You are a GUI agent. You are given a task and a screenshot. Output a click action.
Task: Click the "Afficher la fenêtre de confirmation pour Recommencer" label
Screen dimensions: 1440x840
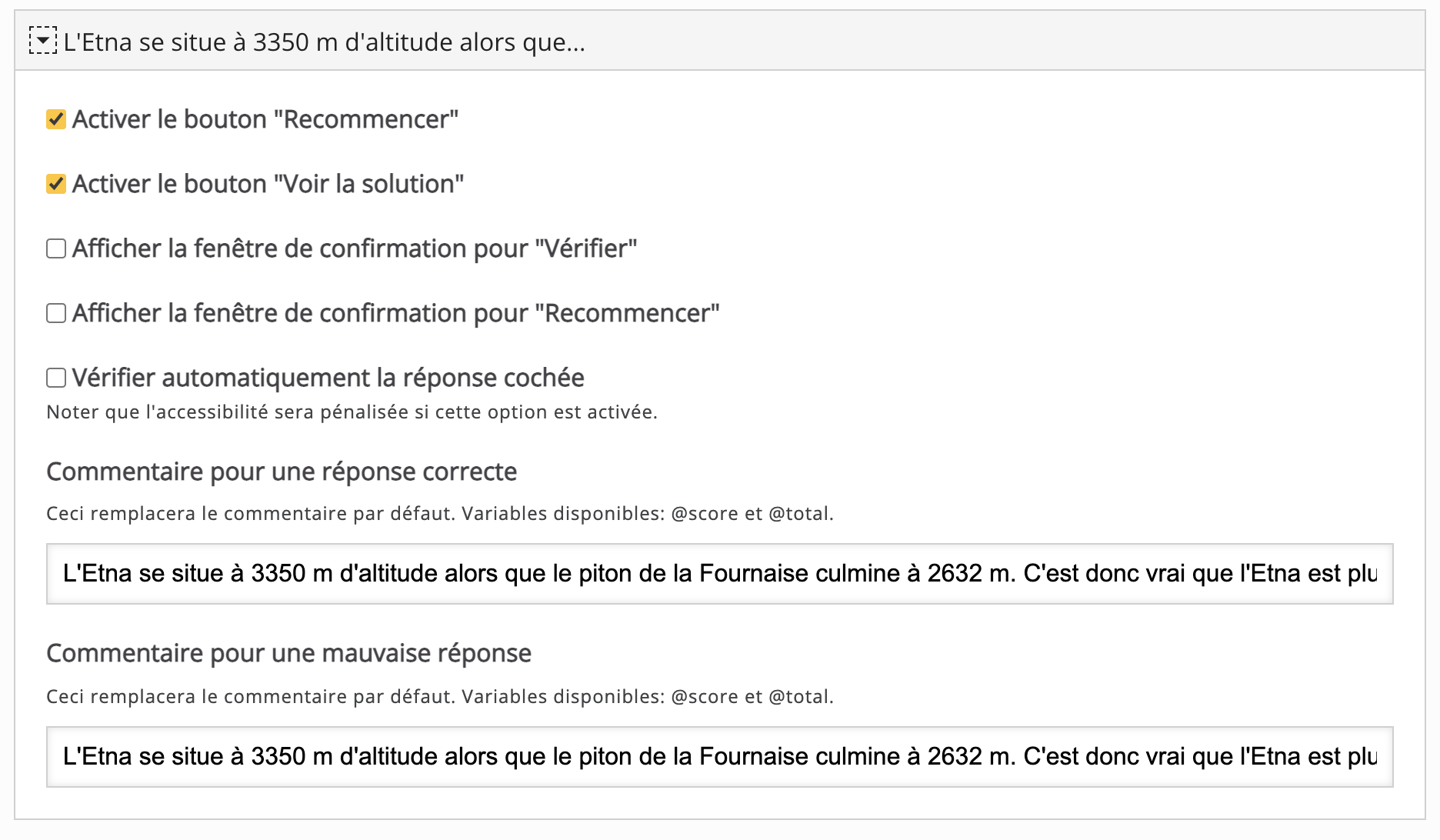click(395, 313)
